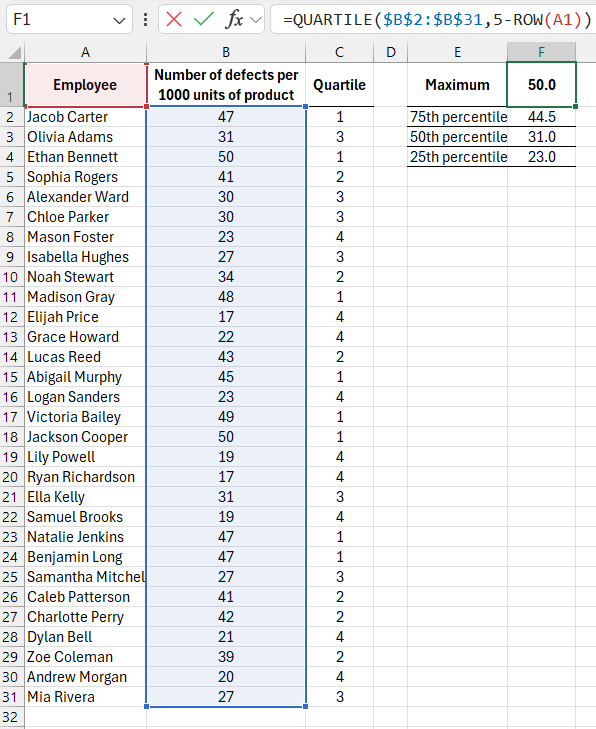Cancel the formula entry with the X icon
This screenshot has height=729, width=596.
[174, 20]
